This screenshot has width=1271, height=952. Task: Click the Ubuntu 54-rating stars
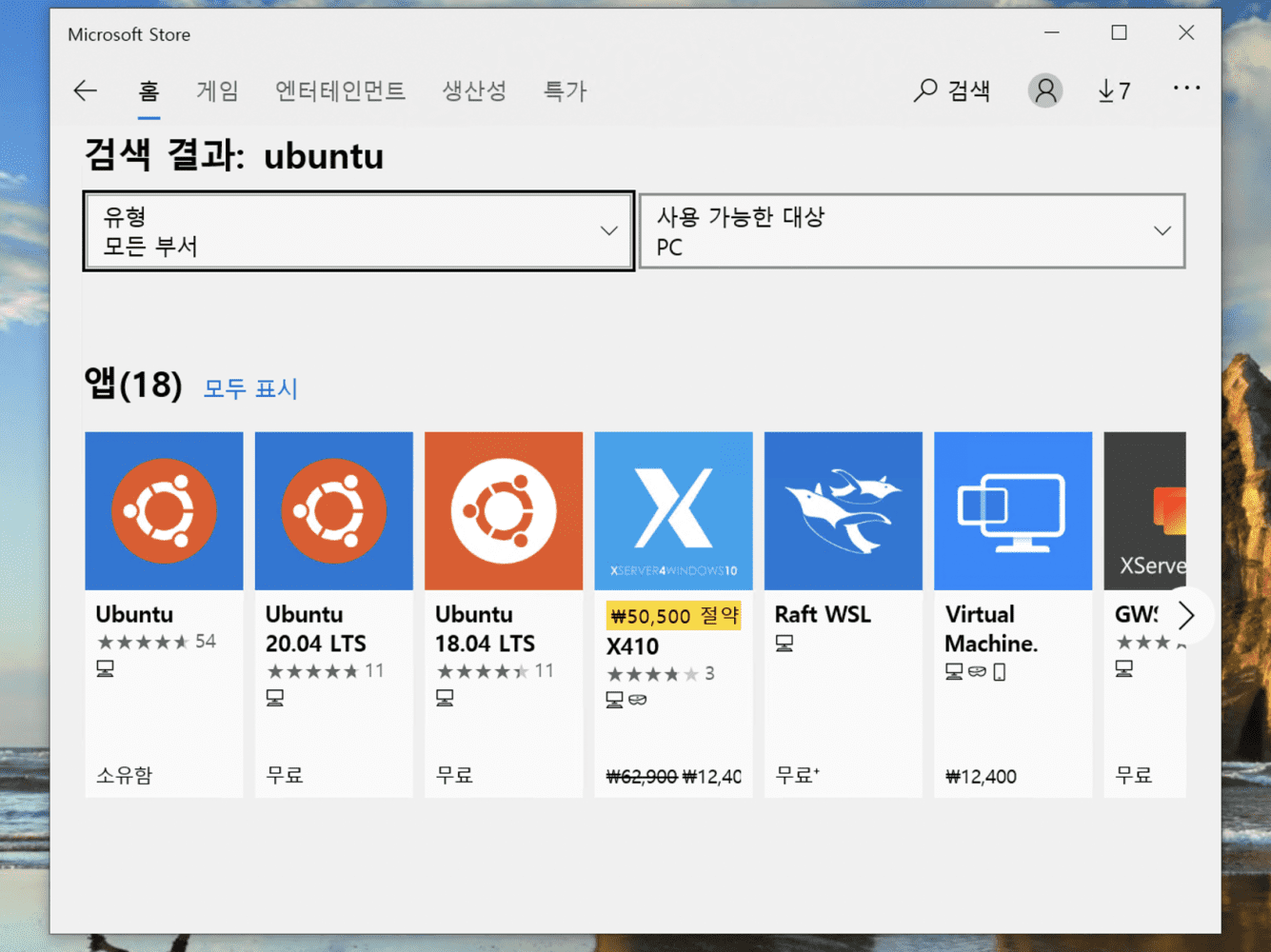click(x=143, y=642)
